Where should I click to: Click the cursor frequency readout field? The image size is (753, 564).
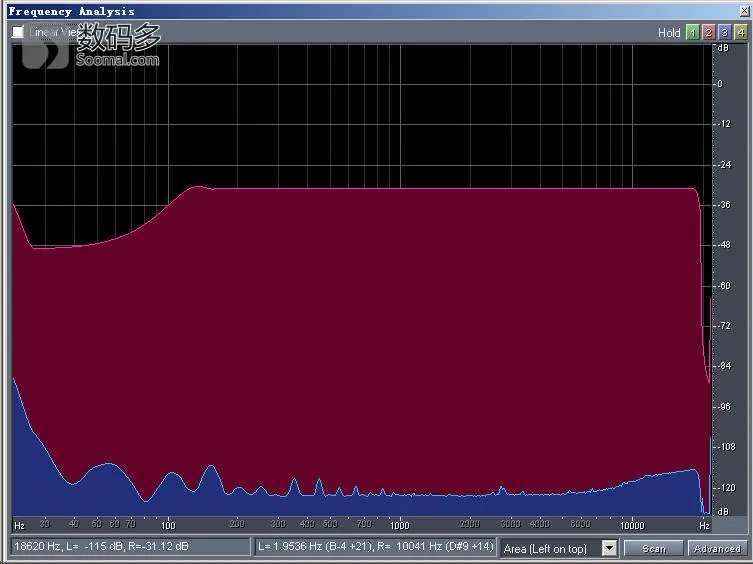130,547
